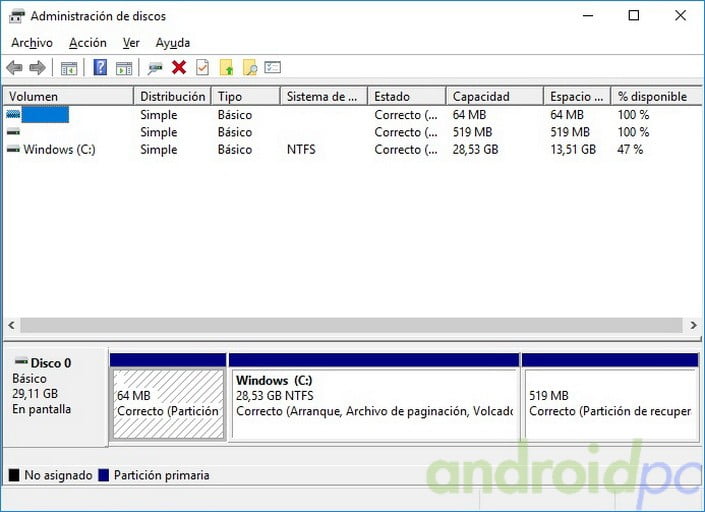Click the Back arrow toolbar icon

coord(14,68)
